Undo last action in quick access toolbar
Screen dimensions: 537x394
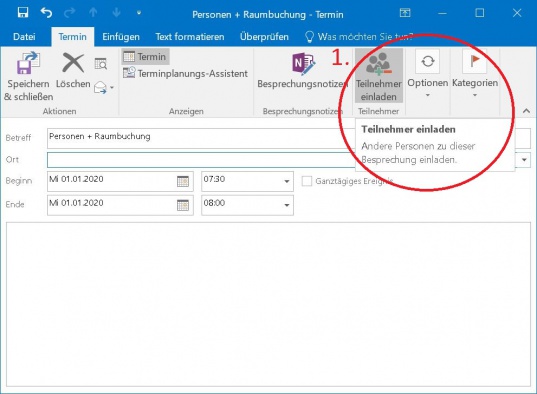(x=46, y=13)
